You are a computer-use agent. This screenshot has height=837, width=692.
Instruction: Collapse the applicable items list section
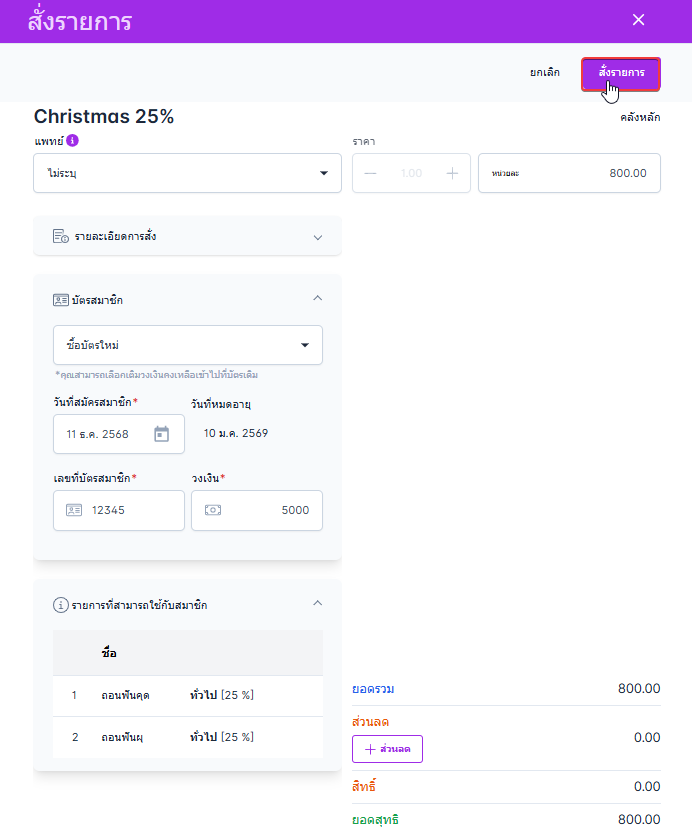click(318, 604)
